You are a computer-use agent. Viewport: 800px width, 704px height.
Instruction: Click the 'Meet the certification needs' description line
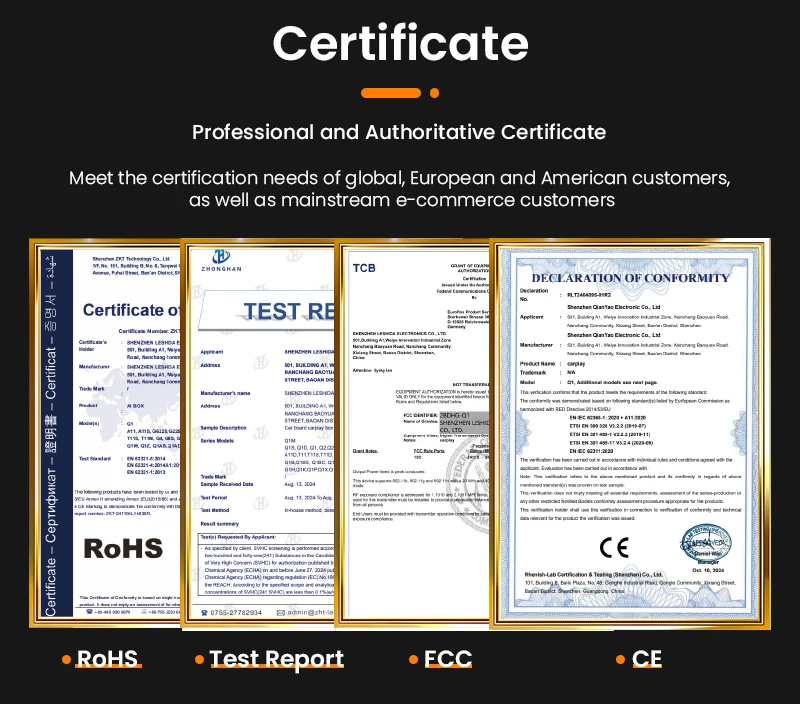pos(399,178)
